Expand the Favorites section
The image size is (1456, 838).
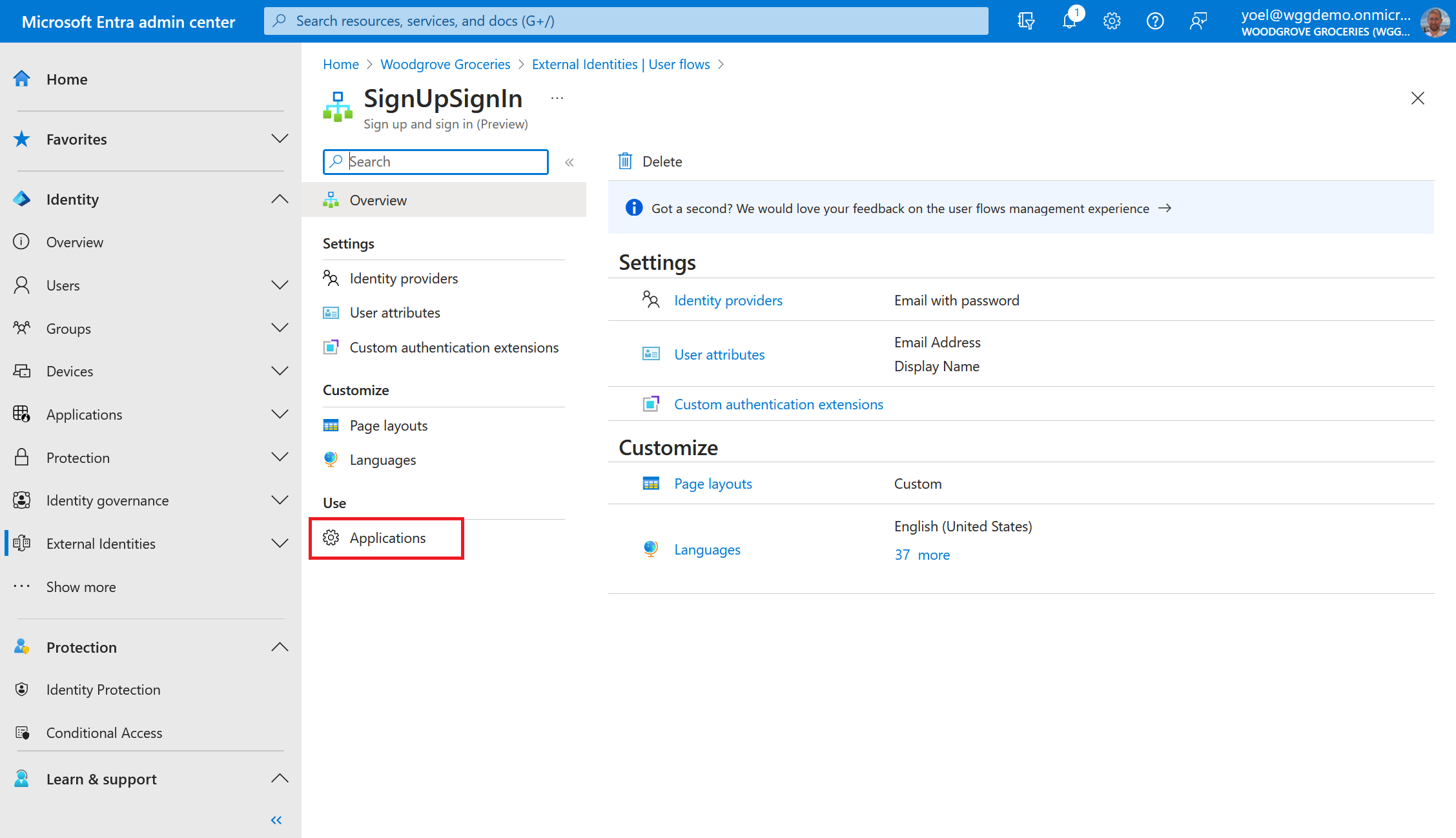pyautogui.click(x=280, y=139)
